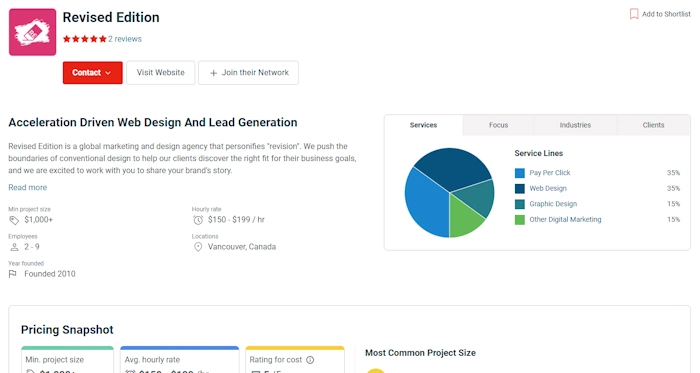Click the clock icon beside hourly rate

click(198, 220)
